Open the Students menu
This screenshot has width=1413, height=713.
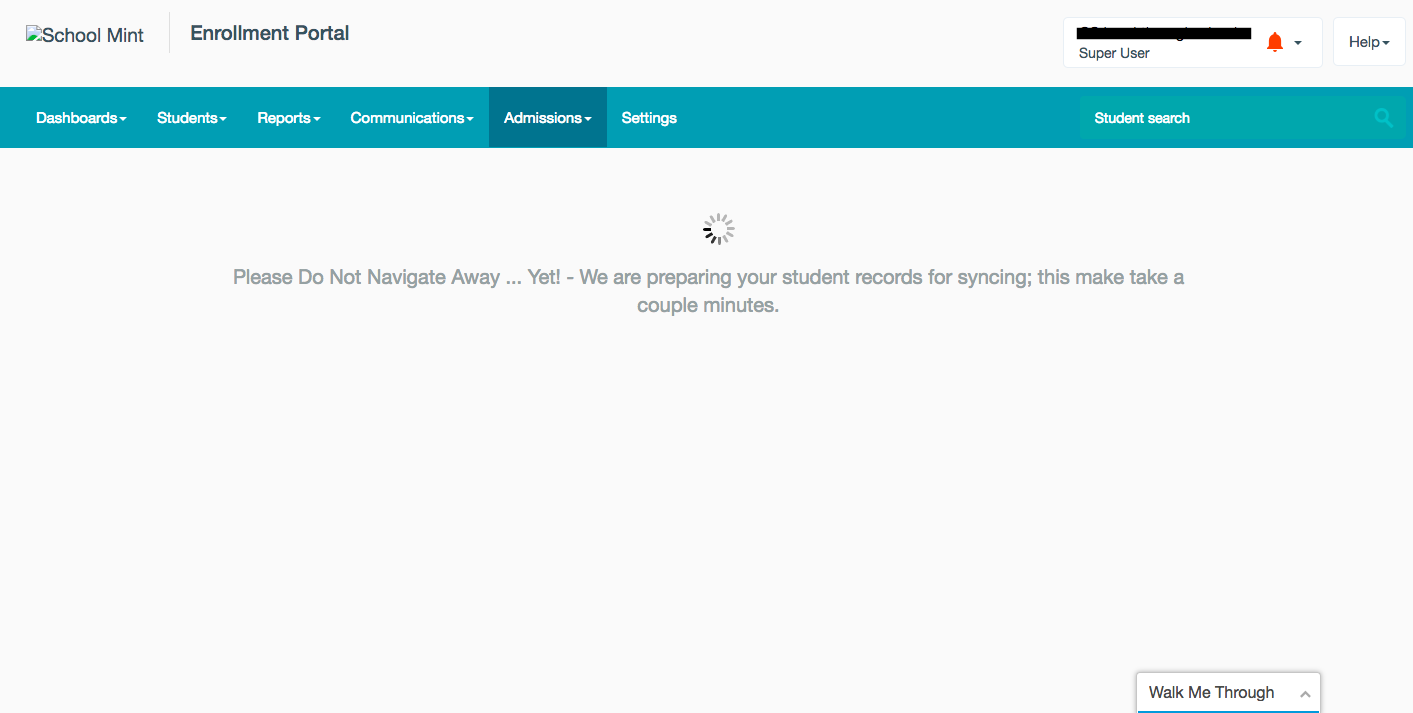pos(192,118)
